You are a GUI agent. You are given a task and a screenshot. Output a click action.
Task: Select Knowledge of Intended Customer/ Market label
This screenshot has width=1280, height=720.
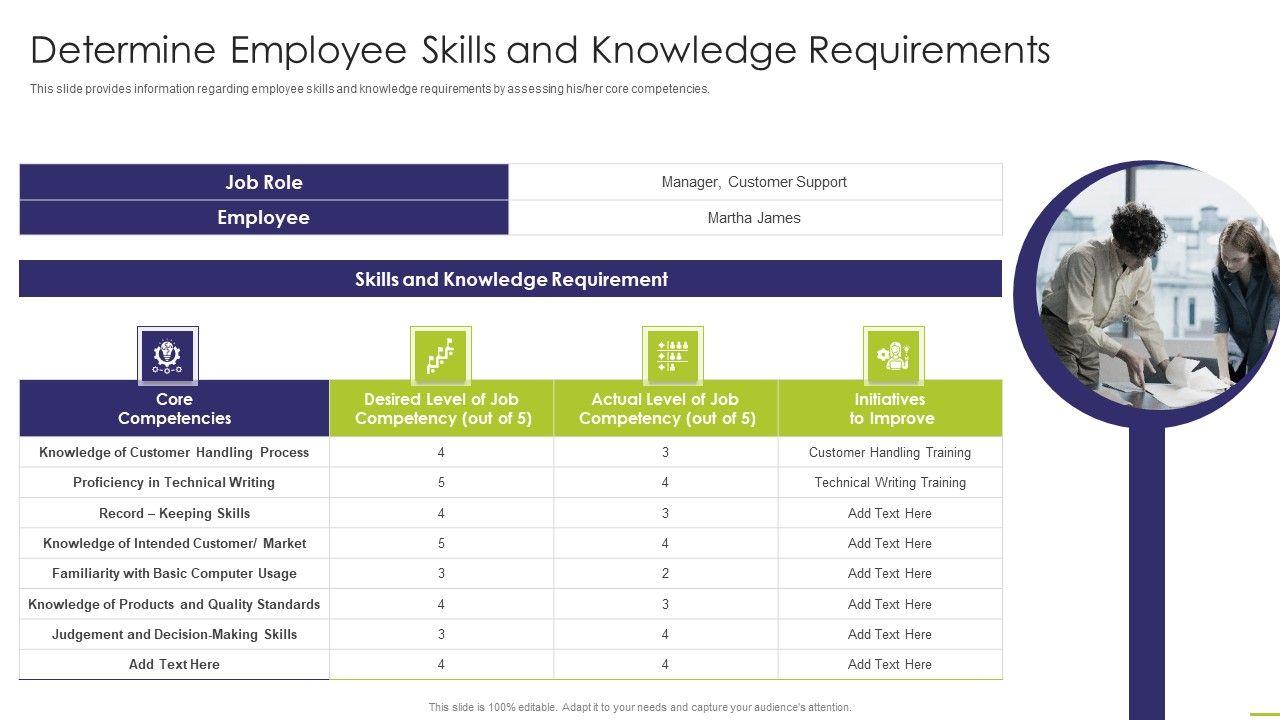[x=174, y=543]
